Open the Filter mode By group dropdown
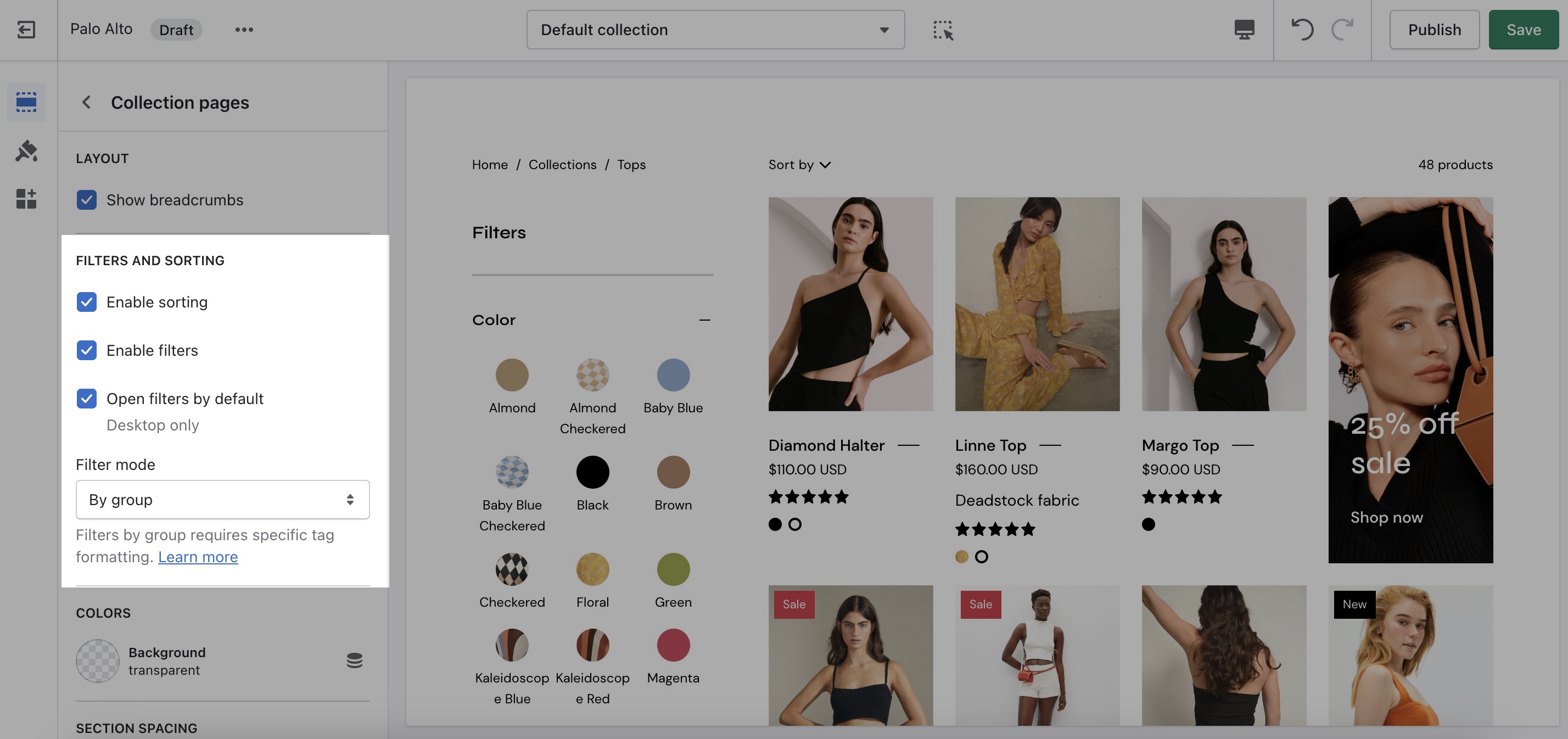The width and height of the screenshot is (1568, 739). coord(222,500)
